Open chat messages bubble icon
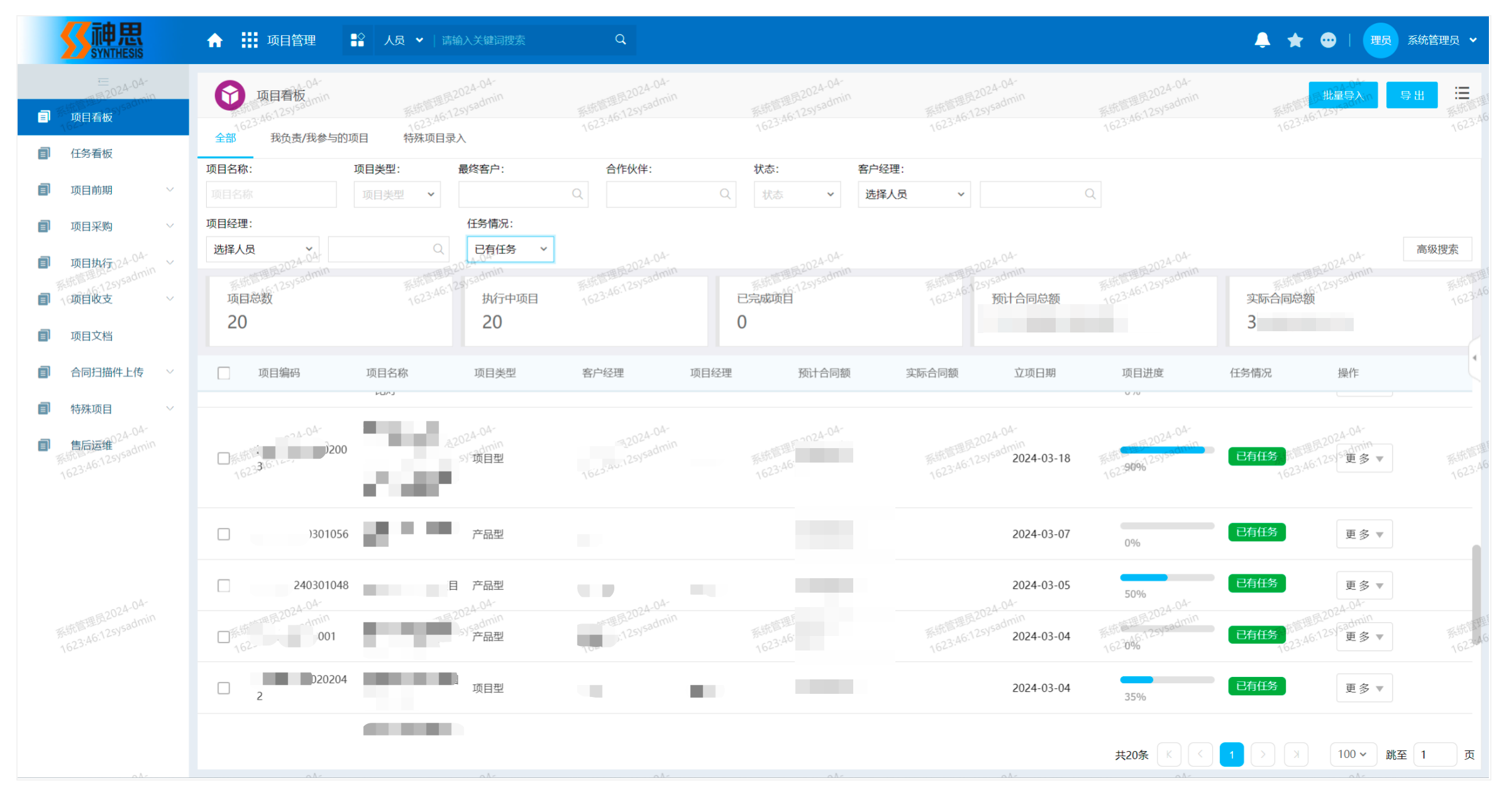1504x812 pixels. pyautogui.click(x=1328, y=40)
